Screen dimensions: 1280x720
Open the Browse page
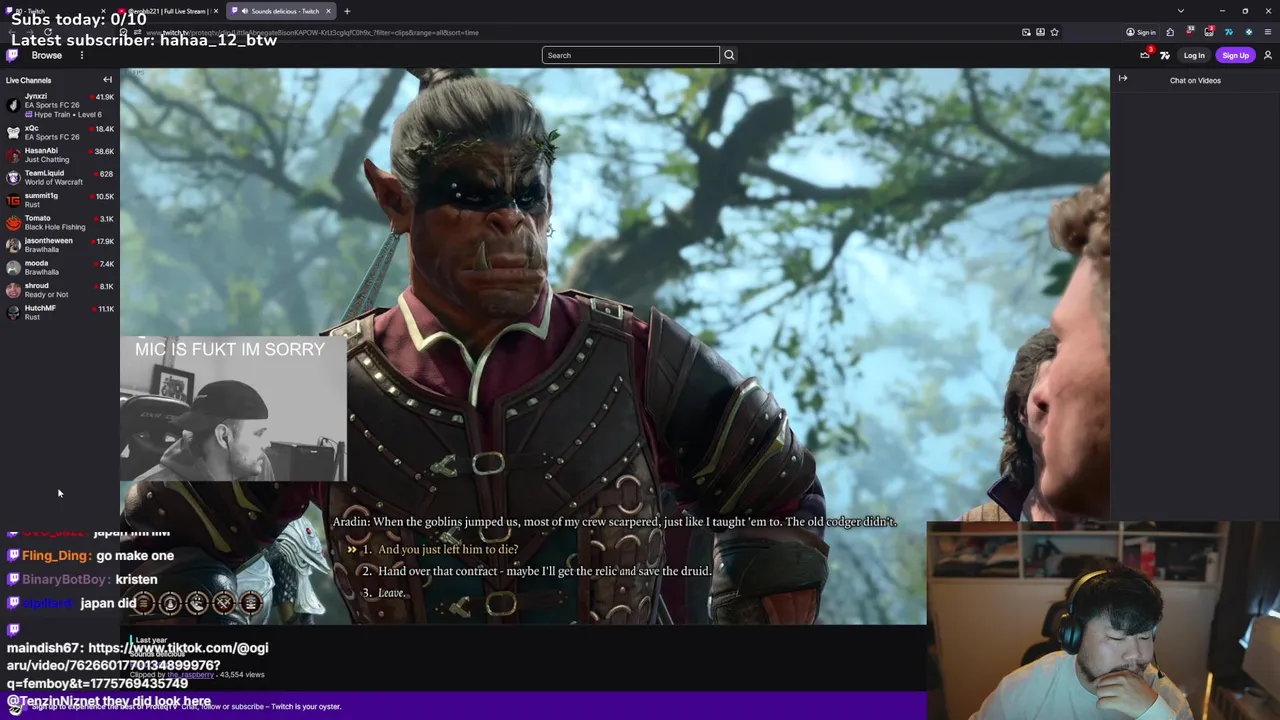point(46,55)
